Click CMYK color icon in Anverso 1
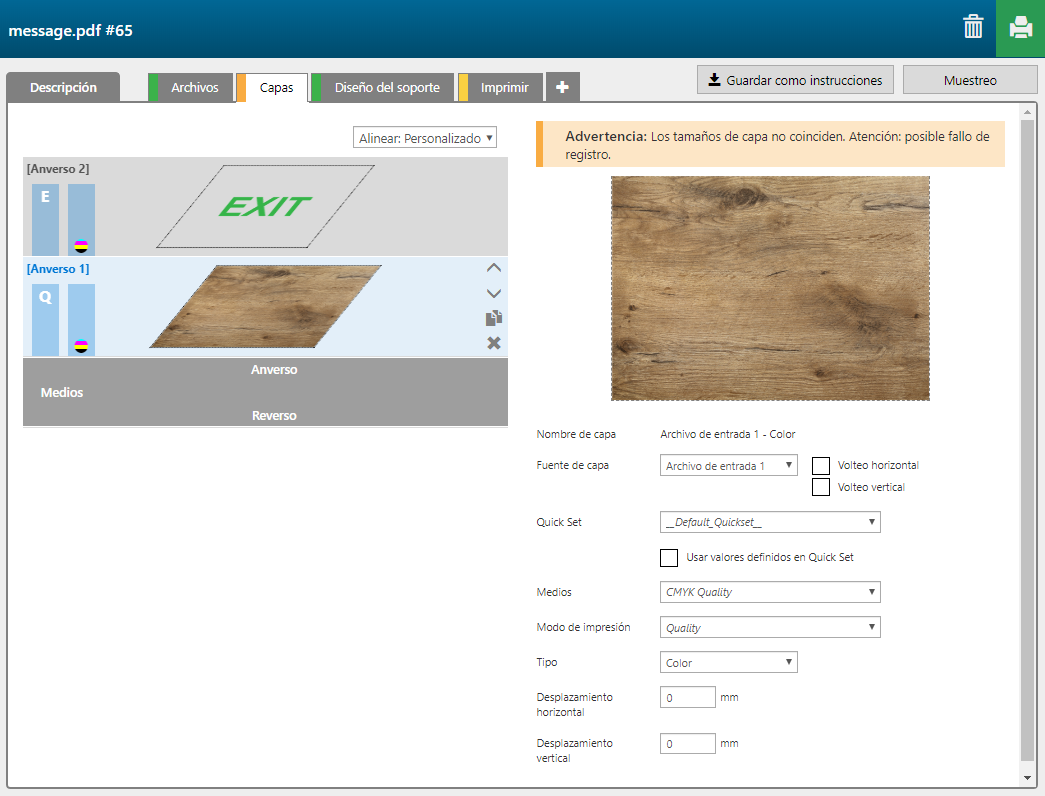 pyautogui.click(x=81, y=347)
